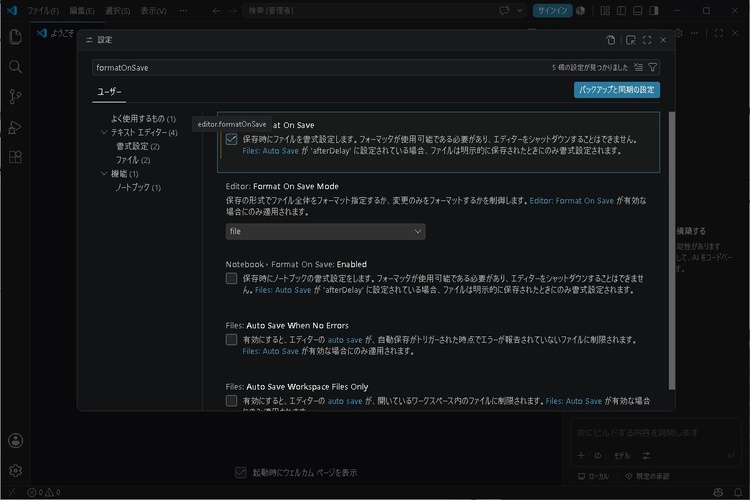Viewport: 750px width, 500px height.
Task: Click remote window indicator in status bar
Action: (11, 492)
